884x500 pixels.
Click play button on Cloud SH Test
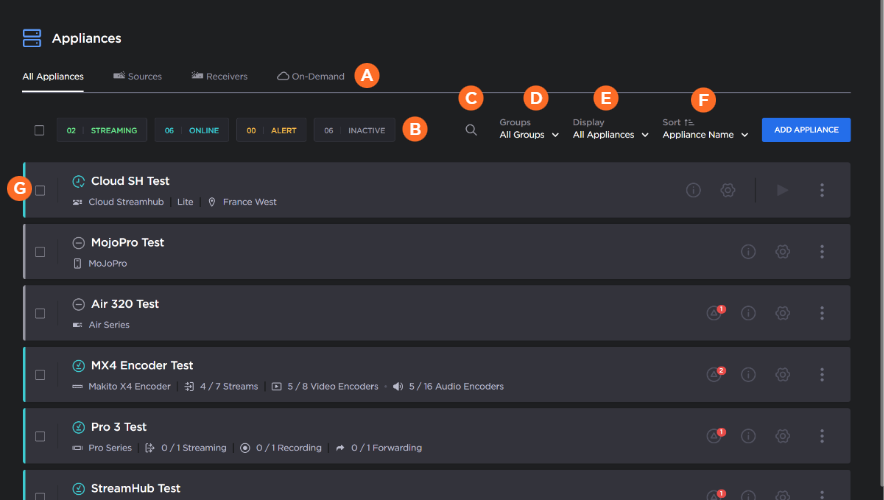782,190
